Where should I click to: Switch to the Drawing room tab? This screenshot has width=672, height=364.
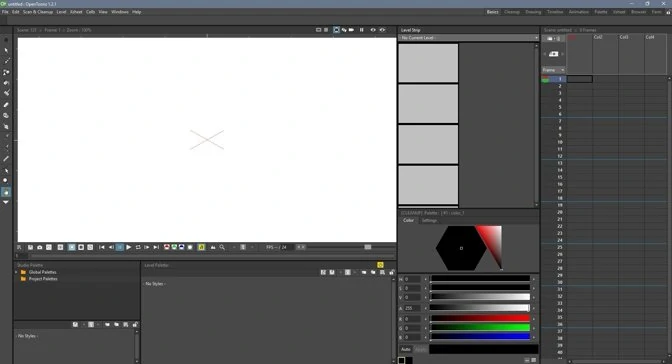pyautogui.click(x=533, y=12)
